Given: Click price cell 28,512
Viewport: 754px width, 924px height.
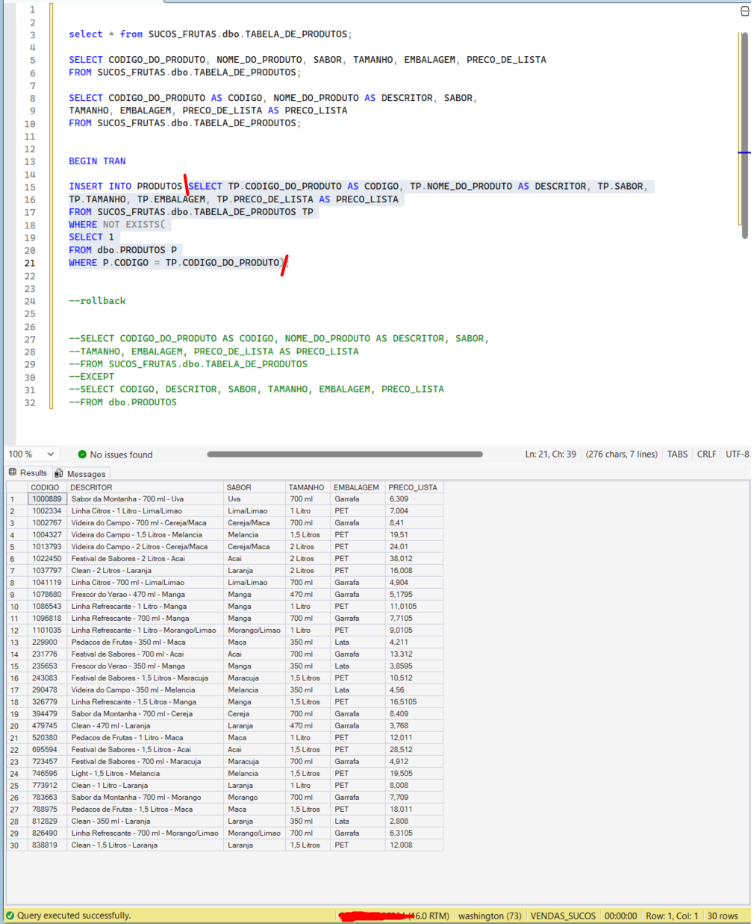Looking at the screenshot, I should coord(414,750).
